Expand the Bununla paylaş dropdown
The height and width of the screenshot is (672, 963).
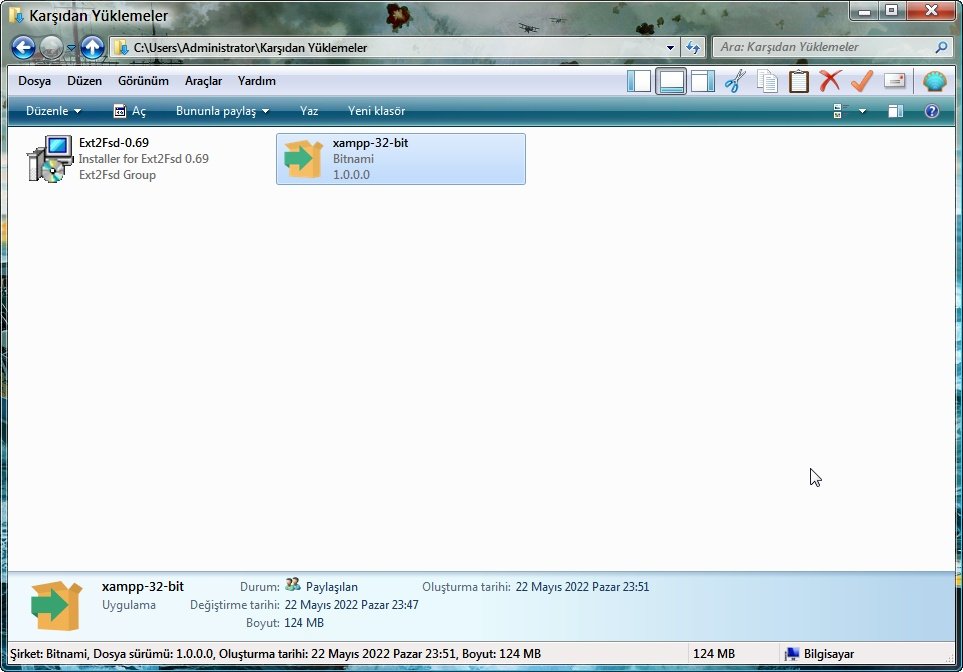tap(222, 111)
